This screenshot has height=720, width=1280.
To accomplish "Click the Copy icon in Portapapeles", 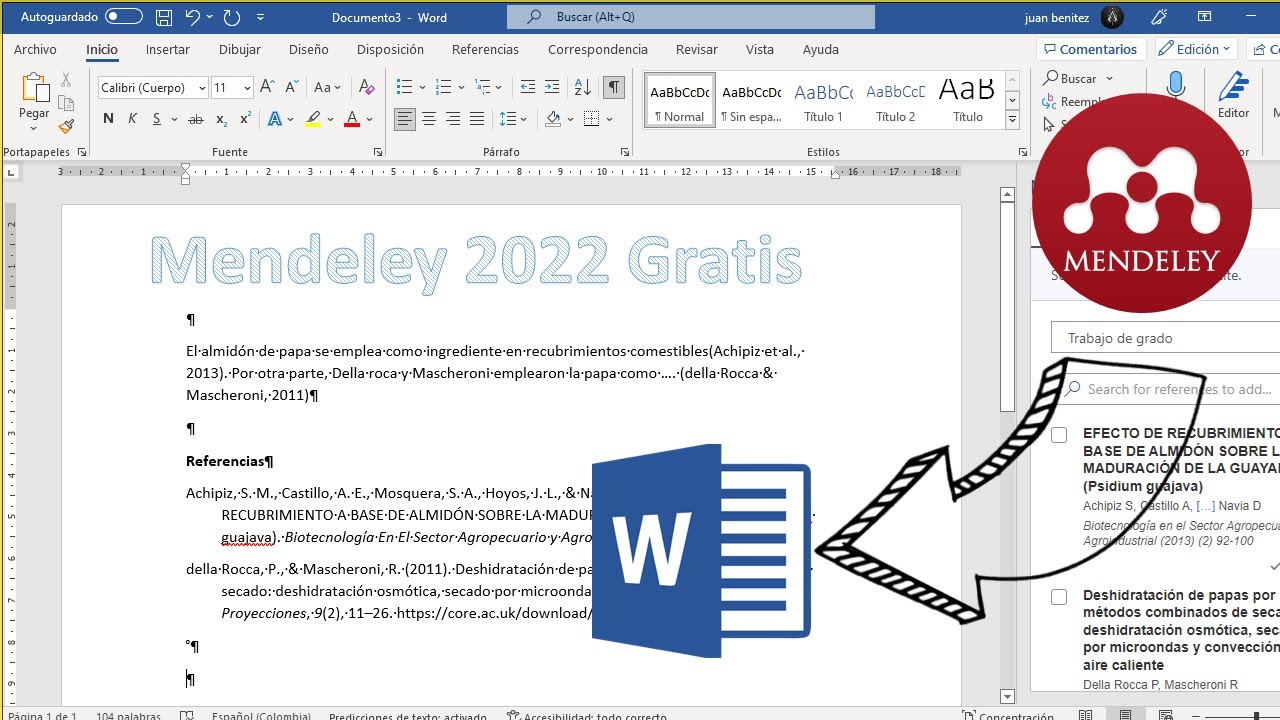I will pos(66,103).
